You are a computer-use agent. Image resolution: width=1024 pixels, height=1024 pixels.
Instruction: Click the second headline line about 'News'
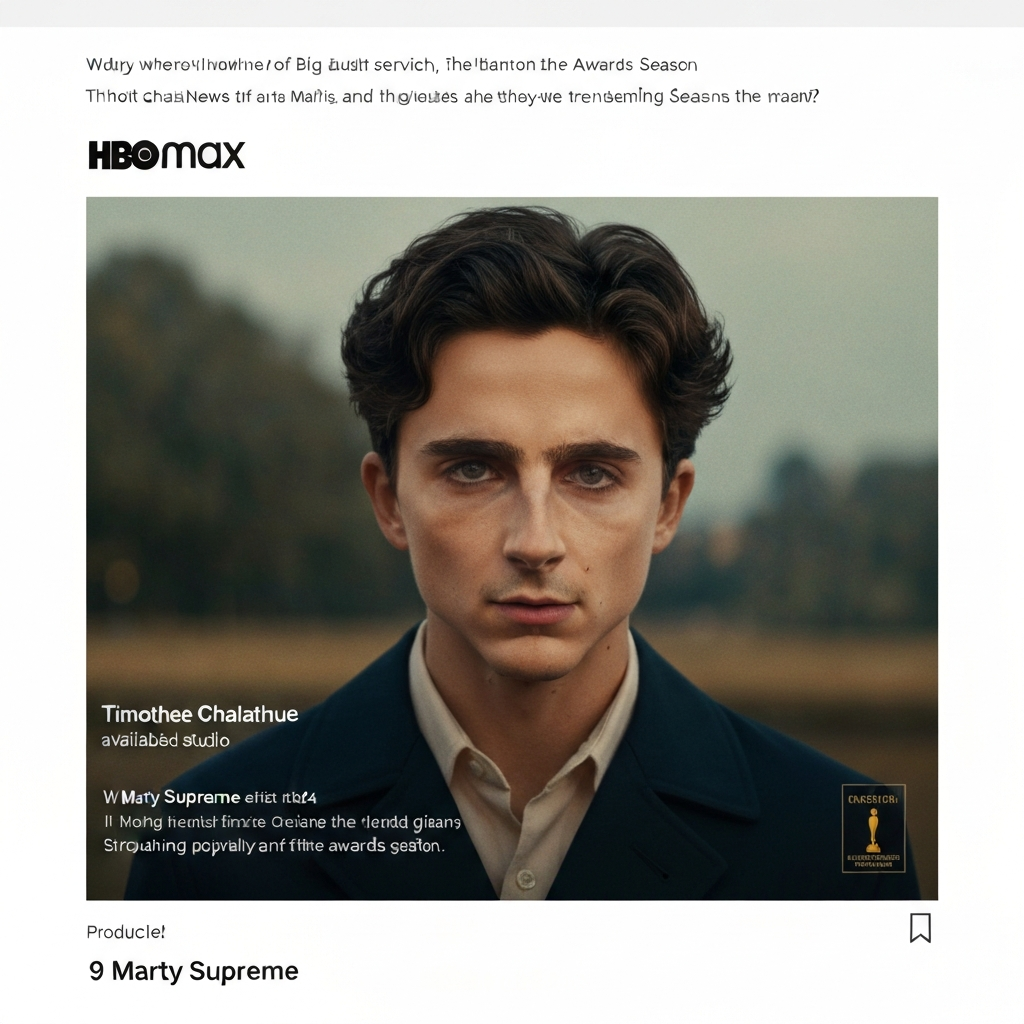(452, 97)
